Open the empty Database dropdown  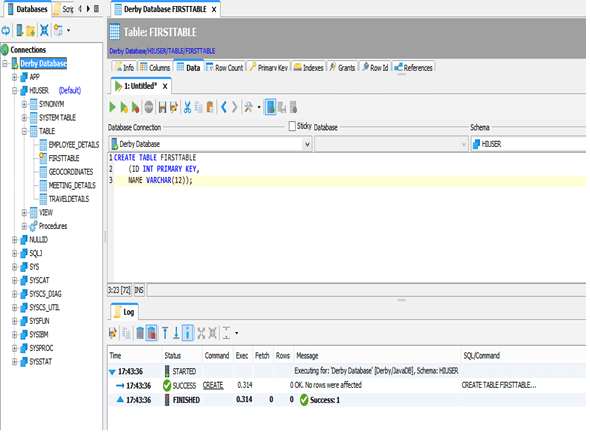point(391,144)
